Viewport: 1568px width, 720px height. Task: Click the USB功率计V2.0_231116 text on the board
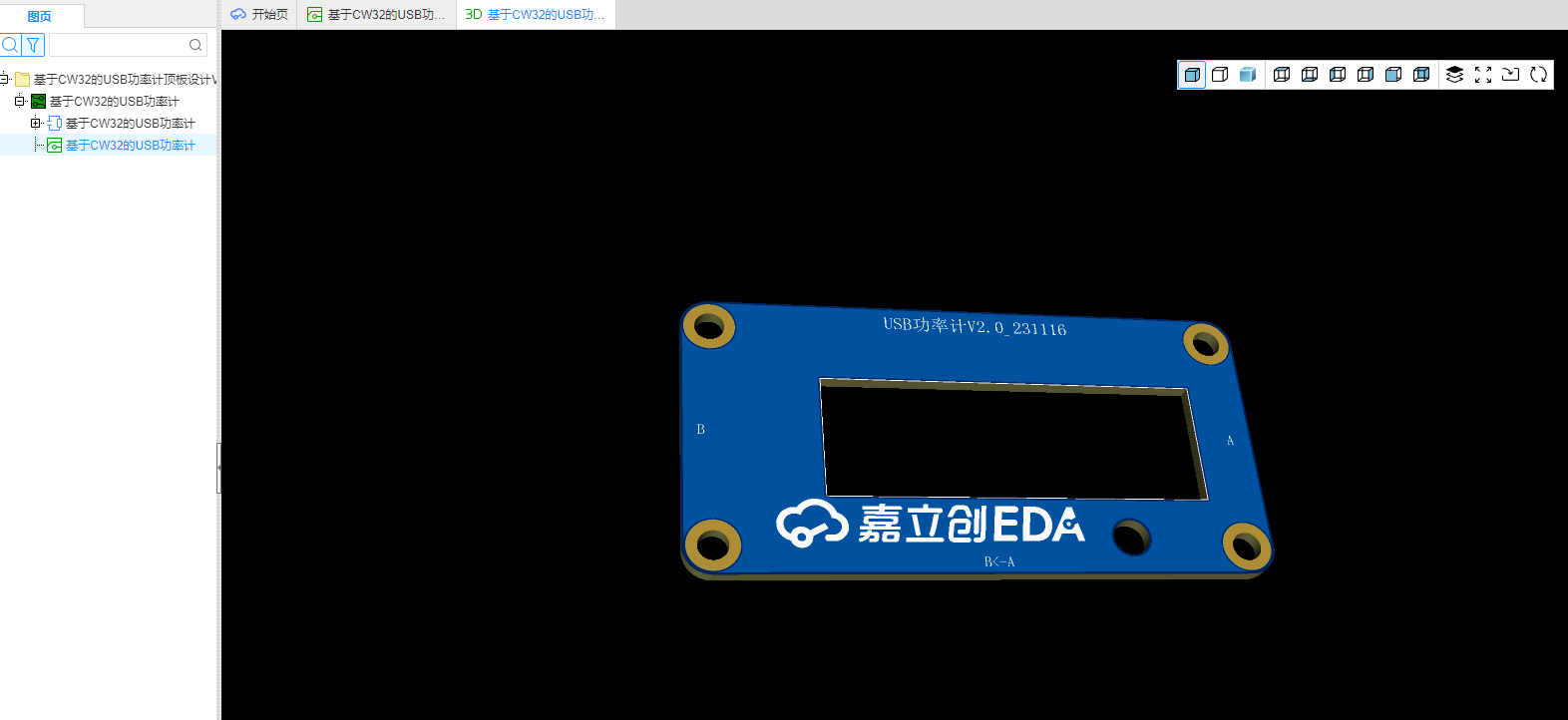975,327
